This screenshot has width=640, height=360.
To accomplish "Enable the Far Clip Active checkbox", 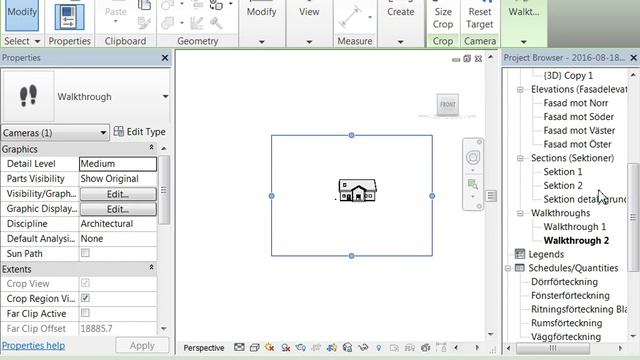I will (85, 313).
